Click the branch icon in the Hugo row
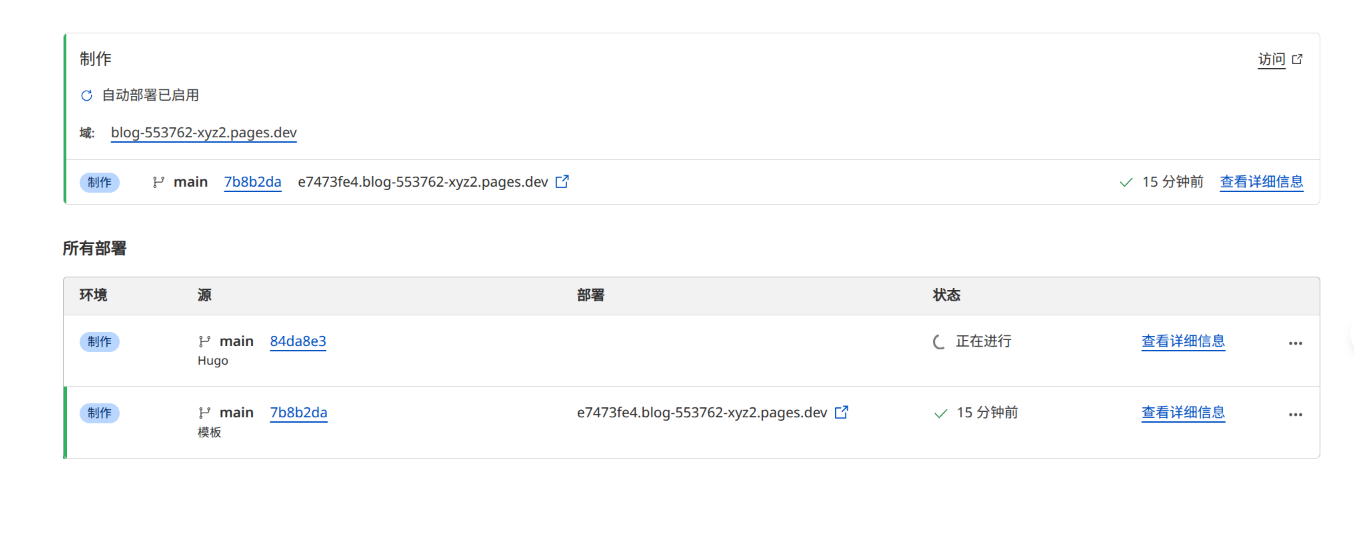Image resolution: width=1354 pixels, height=551 pixels. [204, 342]
